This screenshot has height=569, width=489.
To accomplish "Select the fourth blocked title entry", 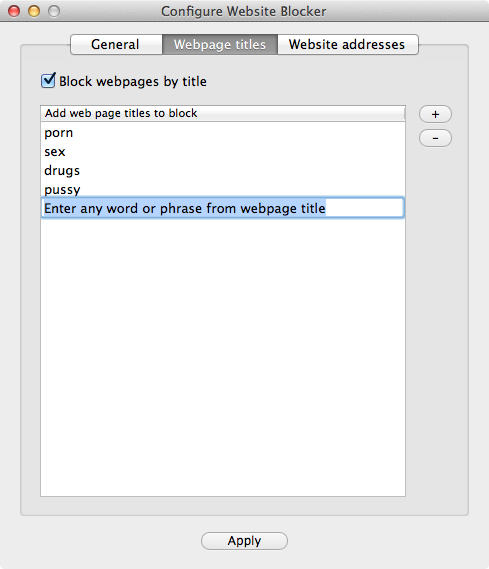I will (x=223, y=189).
